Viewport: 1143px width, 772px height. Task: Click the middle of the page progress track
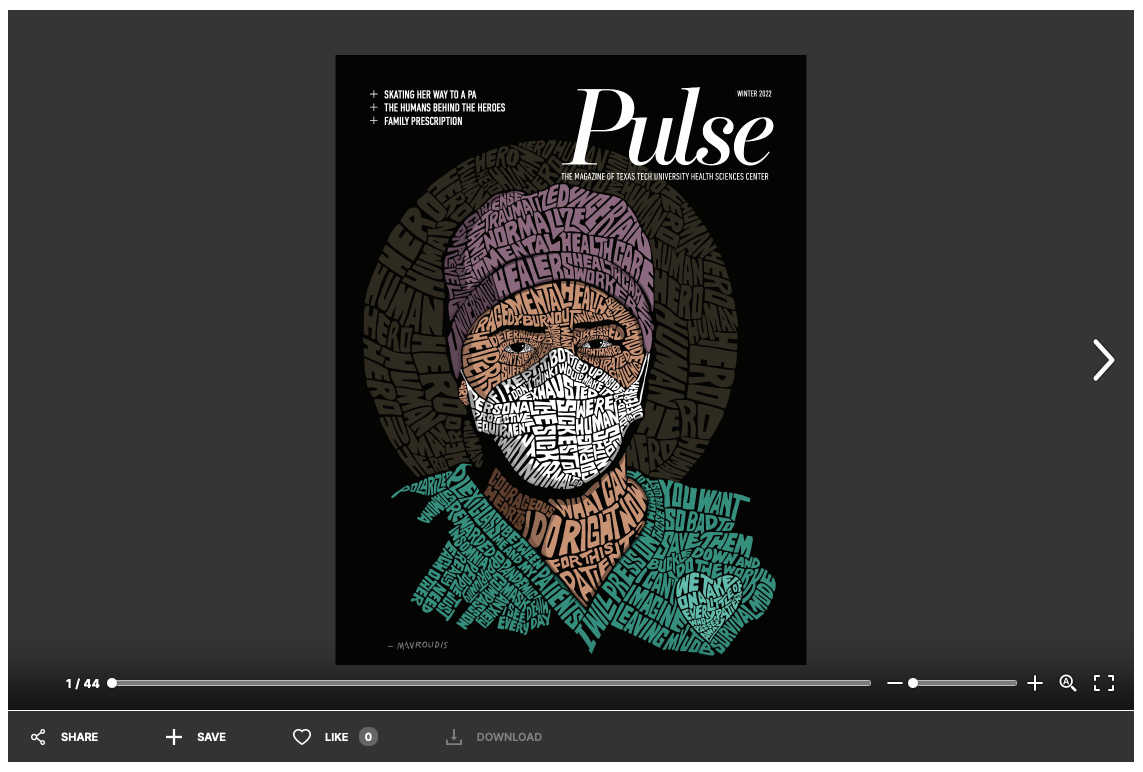pyautogui.click(x=491, y=683)
